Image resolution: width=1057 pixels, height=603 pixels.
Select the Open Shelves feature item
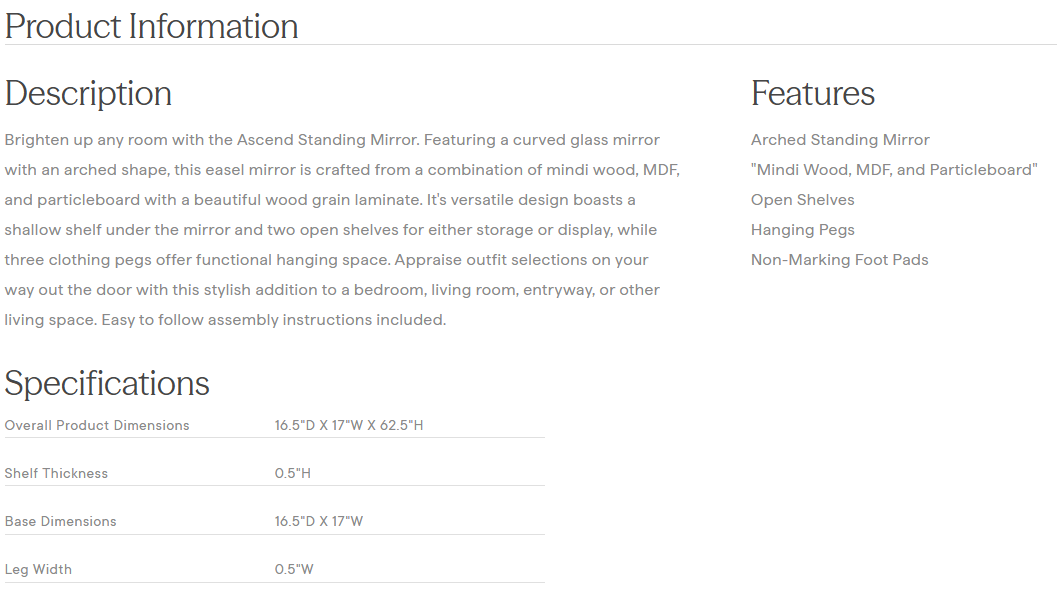[802, 200]
